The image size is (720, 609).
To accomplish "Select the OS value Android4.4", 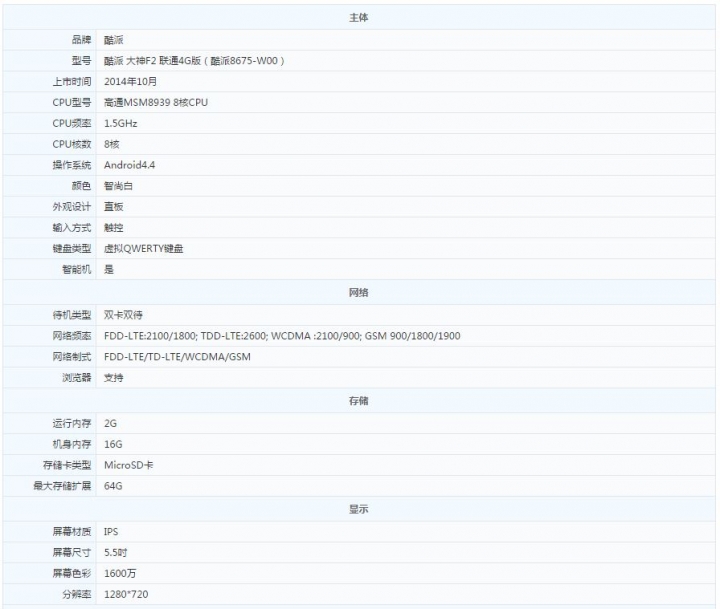I will coord(129,165).
